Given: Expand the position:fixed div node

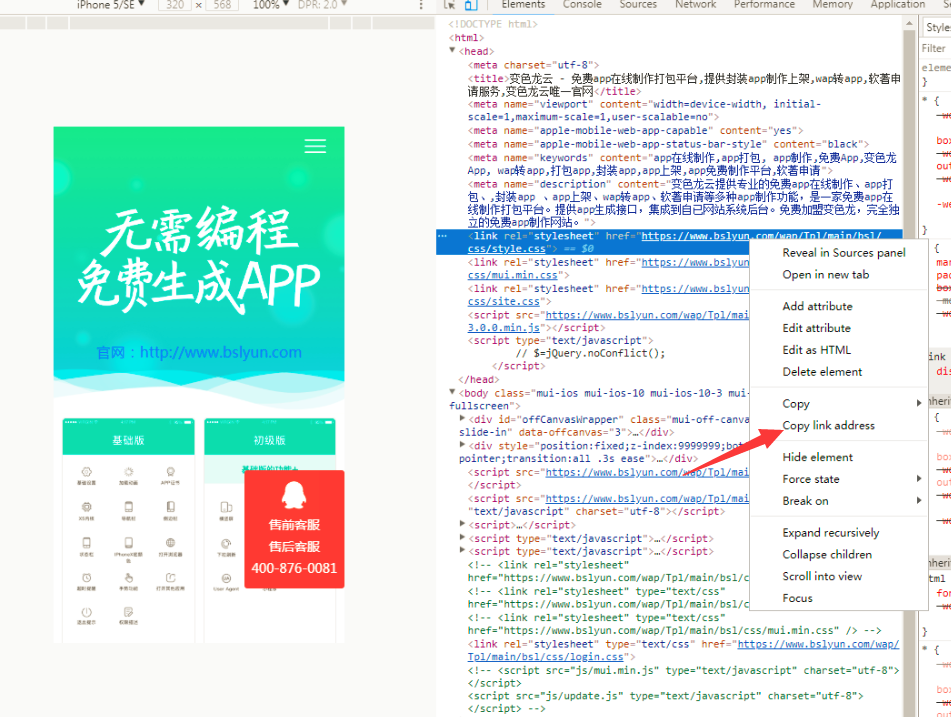Looking at the screenshot, I should 462,445.
